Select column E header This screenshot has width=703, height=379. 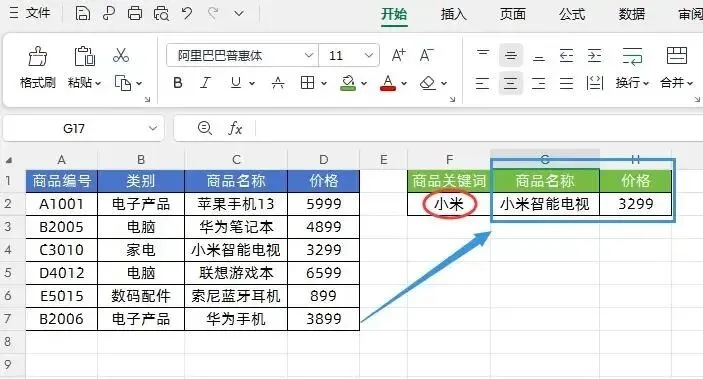click(x=383, y=160)
